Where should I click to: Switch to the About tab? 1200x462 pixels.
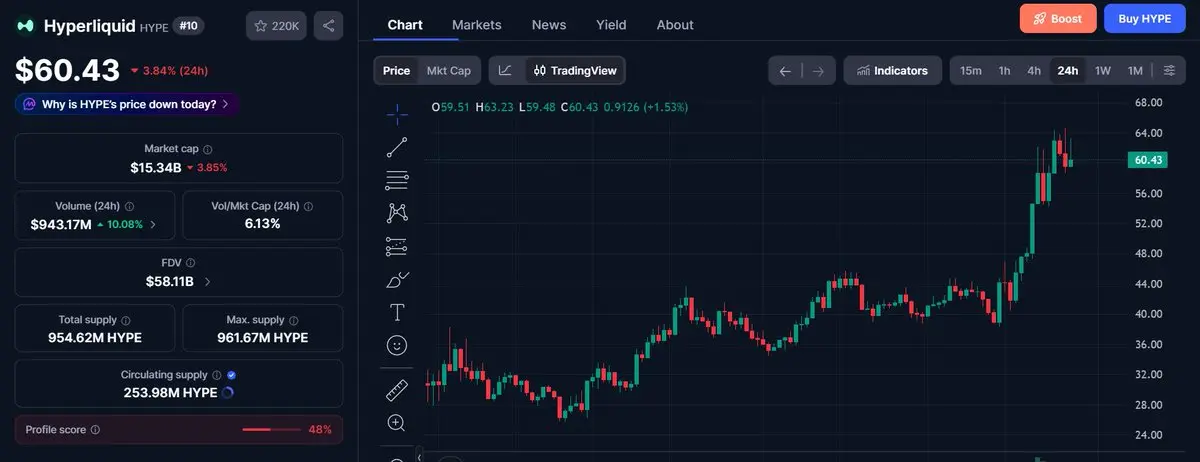pos(675,25)
